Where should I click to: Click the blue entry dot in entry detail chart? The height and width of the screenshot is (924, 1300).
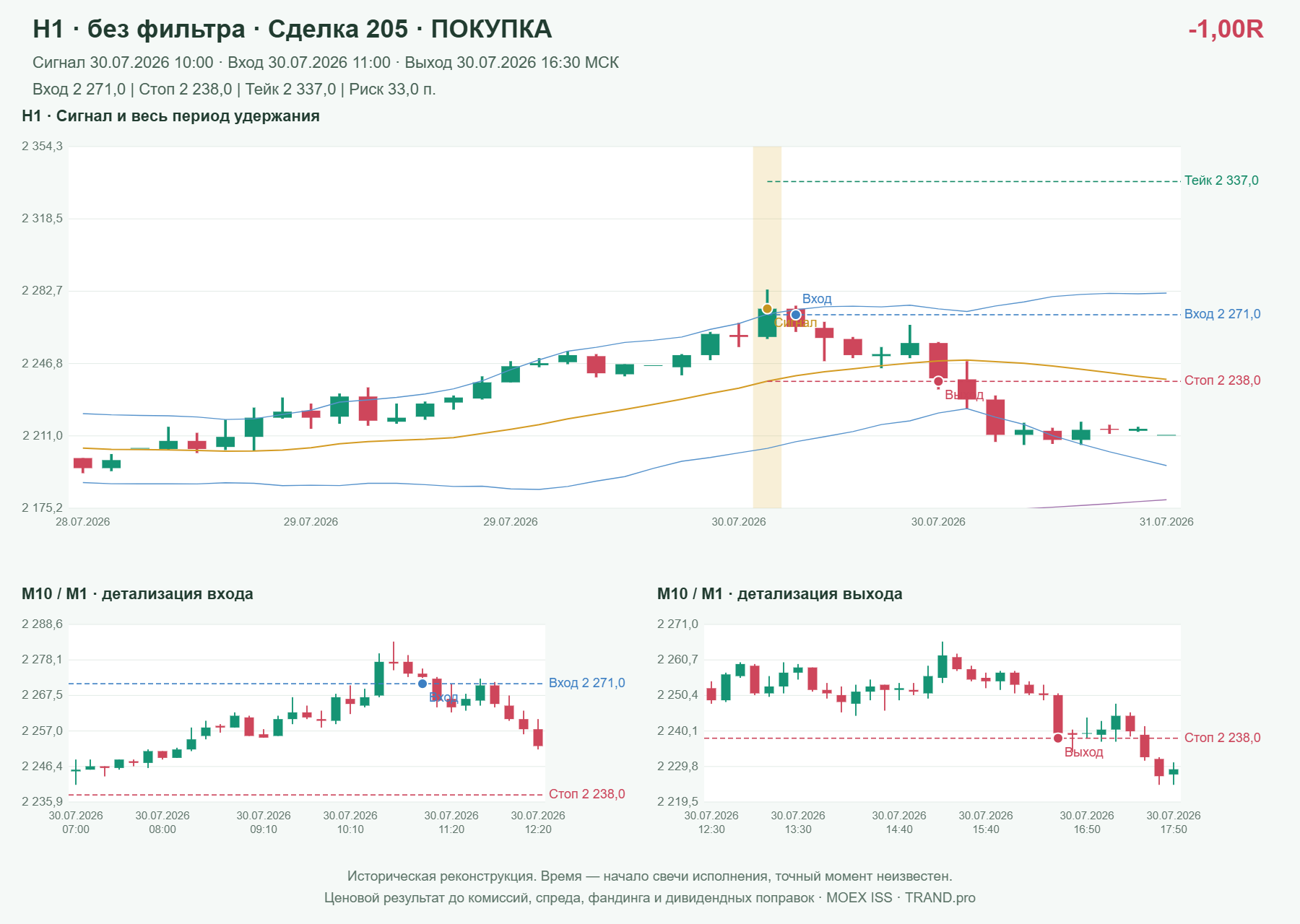pos(422,684)
